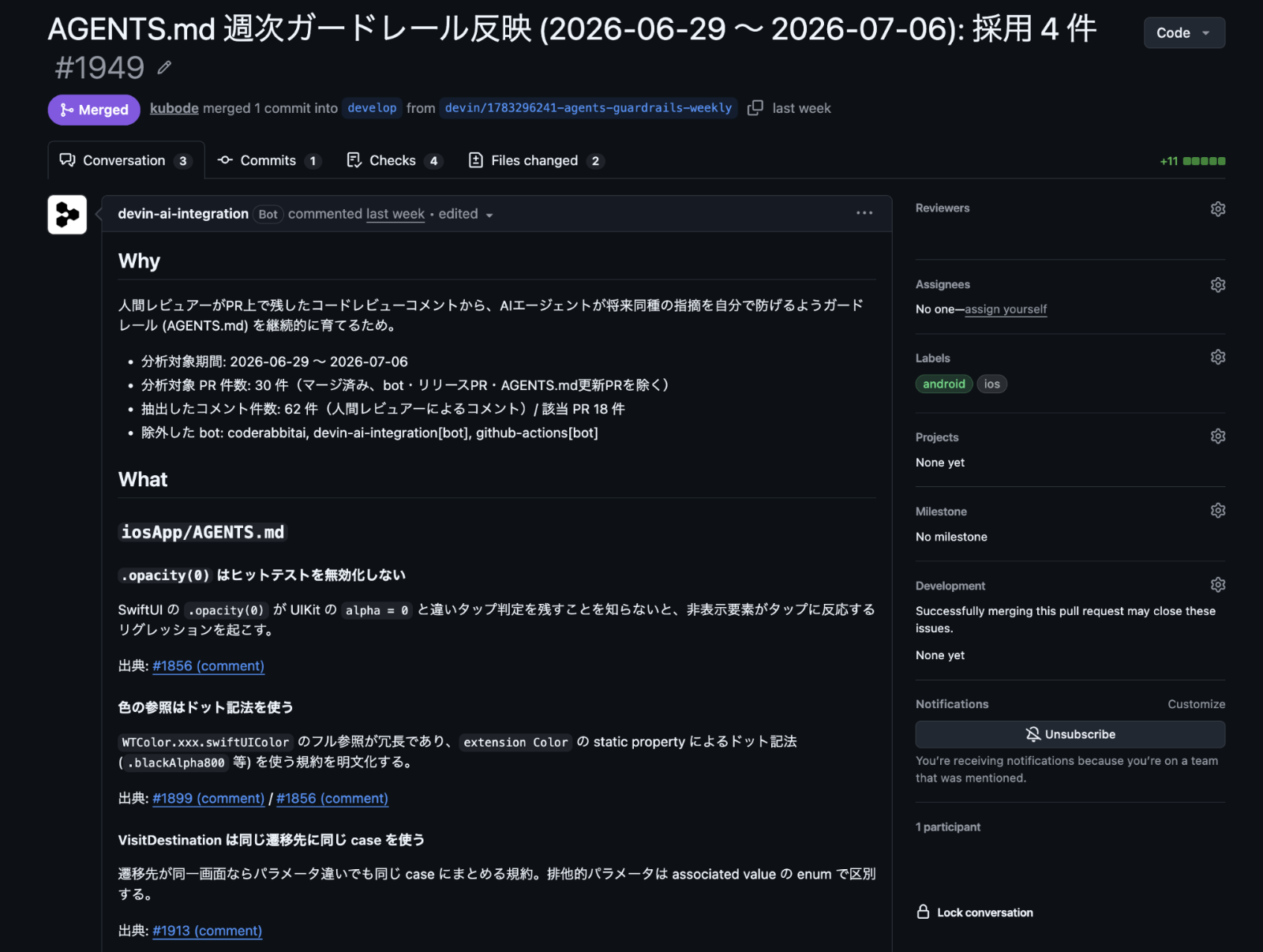Open devin-ai-integration author link
The image size is (1263, 952).
[x=183, y=214]
